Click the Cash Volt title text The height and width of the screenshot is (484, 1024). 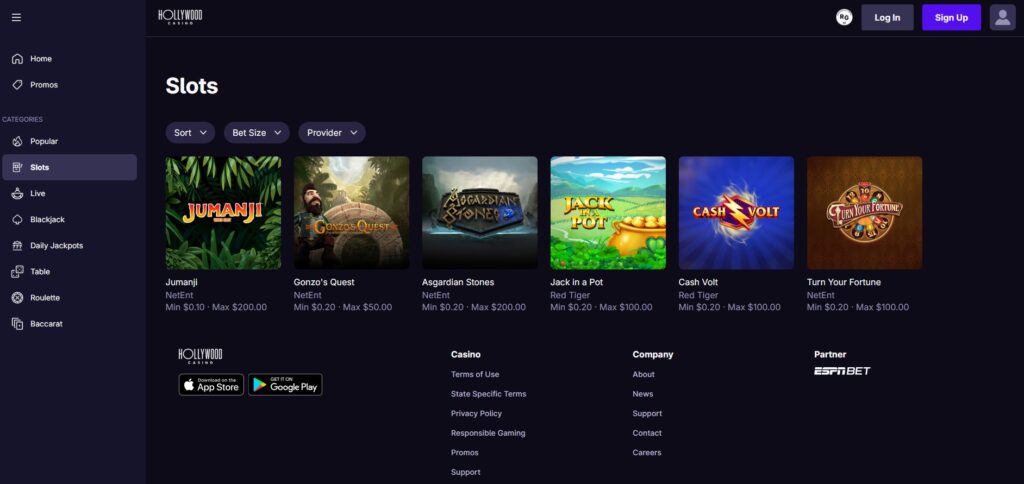point(698,282)
